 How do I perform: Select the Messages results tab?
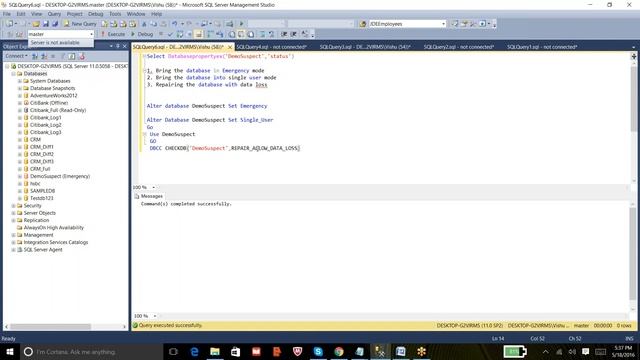point(149,196)
